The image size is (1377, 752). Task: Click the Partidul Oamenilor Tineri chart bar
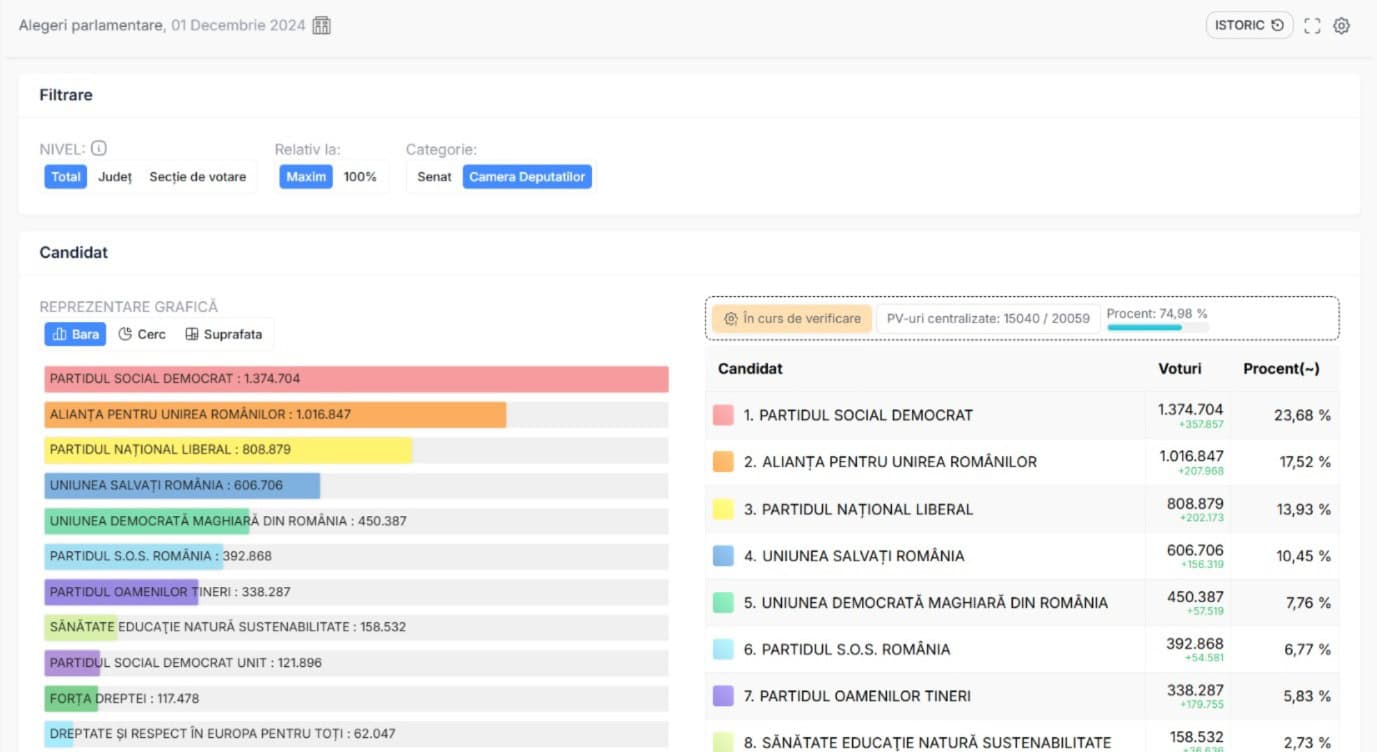pos(121,592)
